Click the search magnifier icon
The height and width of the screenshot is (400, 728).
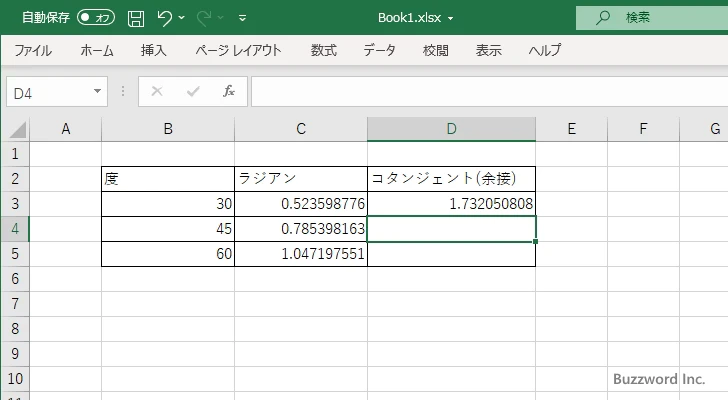(603, 18)
